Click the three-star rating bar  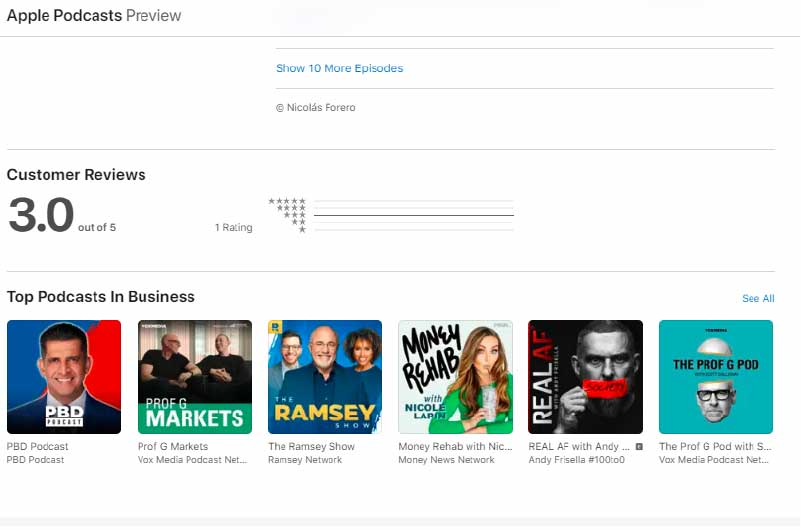(x=414, y=215)
